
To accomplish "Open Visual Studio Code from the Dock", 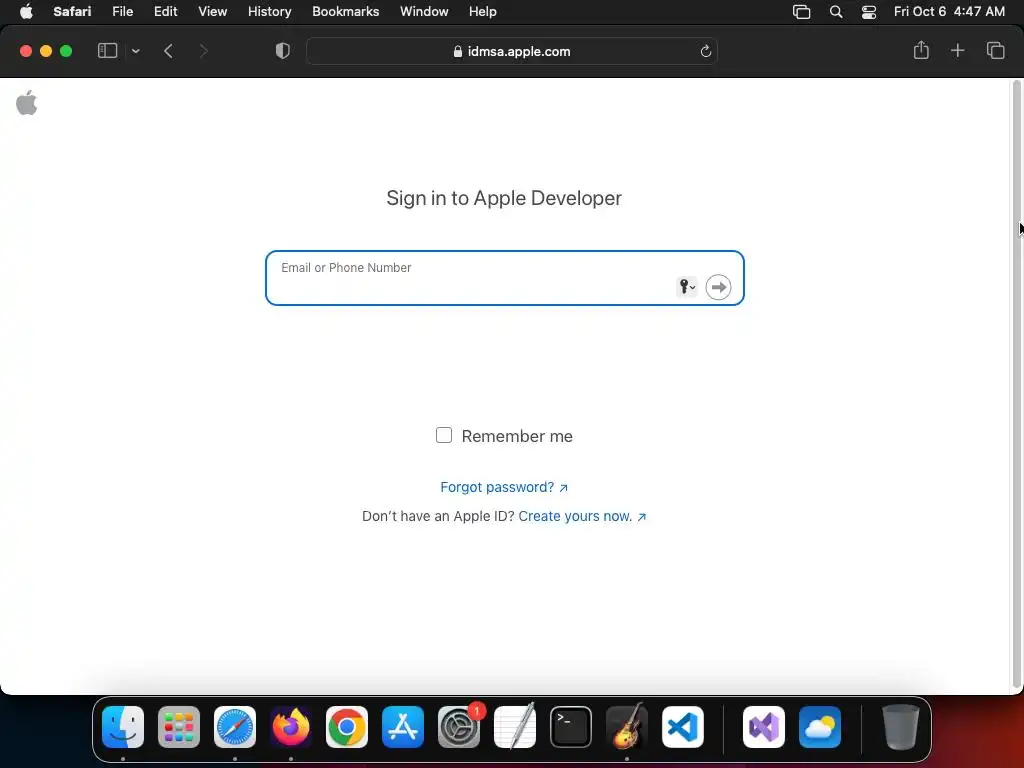I will tap(682, 727).
